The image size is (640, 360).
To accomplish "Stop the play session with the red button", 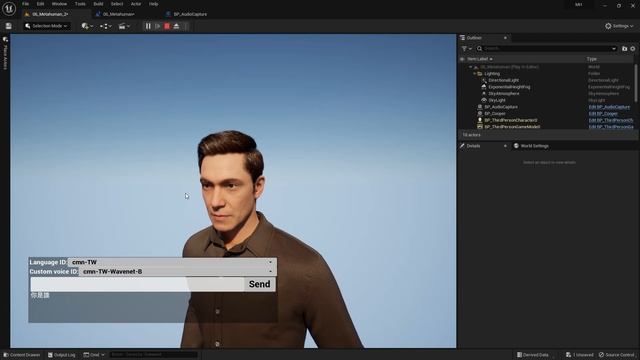I will pyautogui.click(x=167, y=26).
